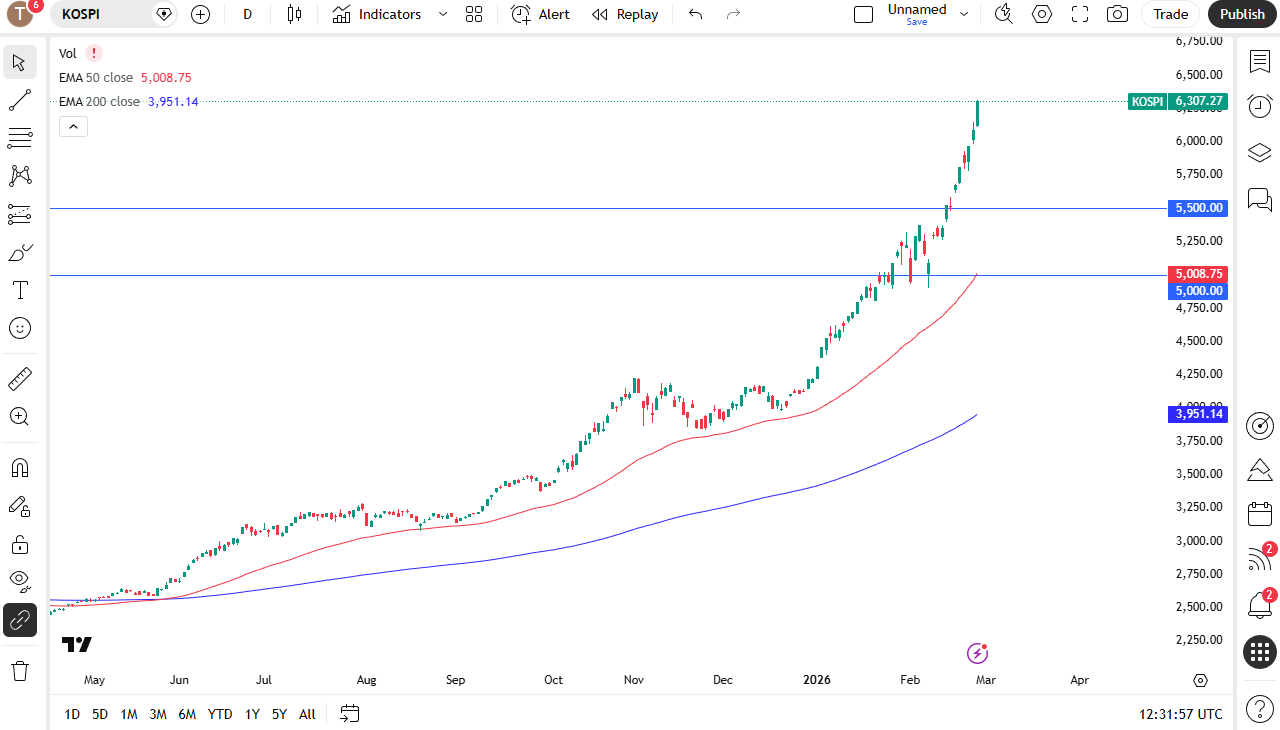
Task: Take a chart snapshot with camera
Action: pos(1117,14)
